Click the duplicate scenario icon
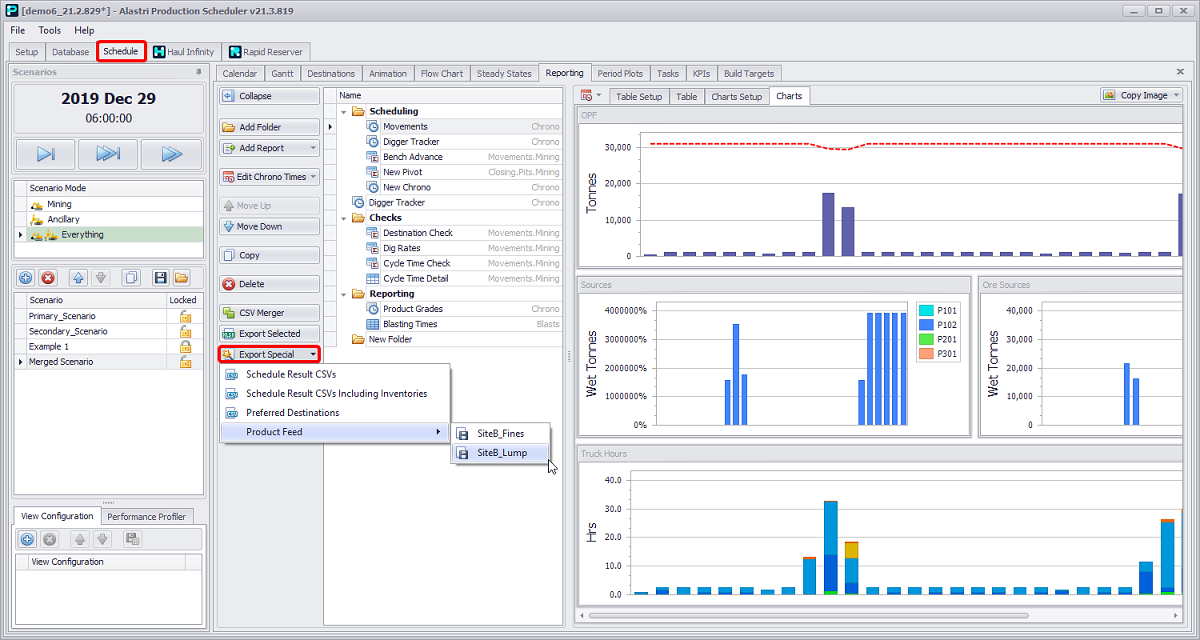The height and width of the screenshot is (640, 1200). coord(130,277)
